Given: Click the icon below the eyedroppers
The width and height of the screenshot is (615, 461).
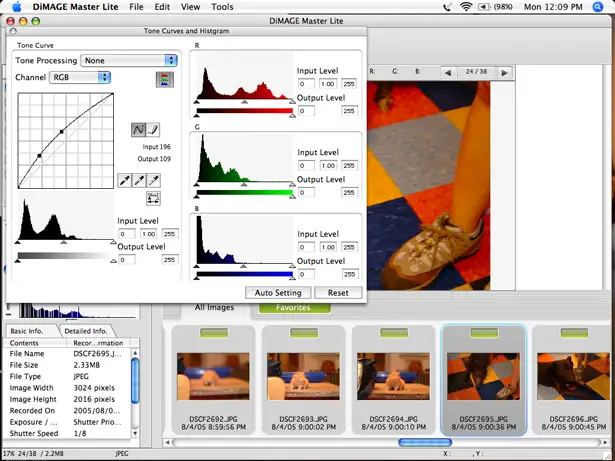Looking at the screenshot, I should coord(153,198).
